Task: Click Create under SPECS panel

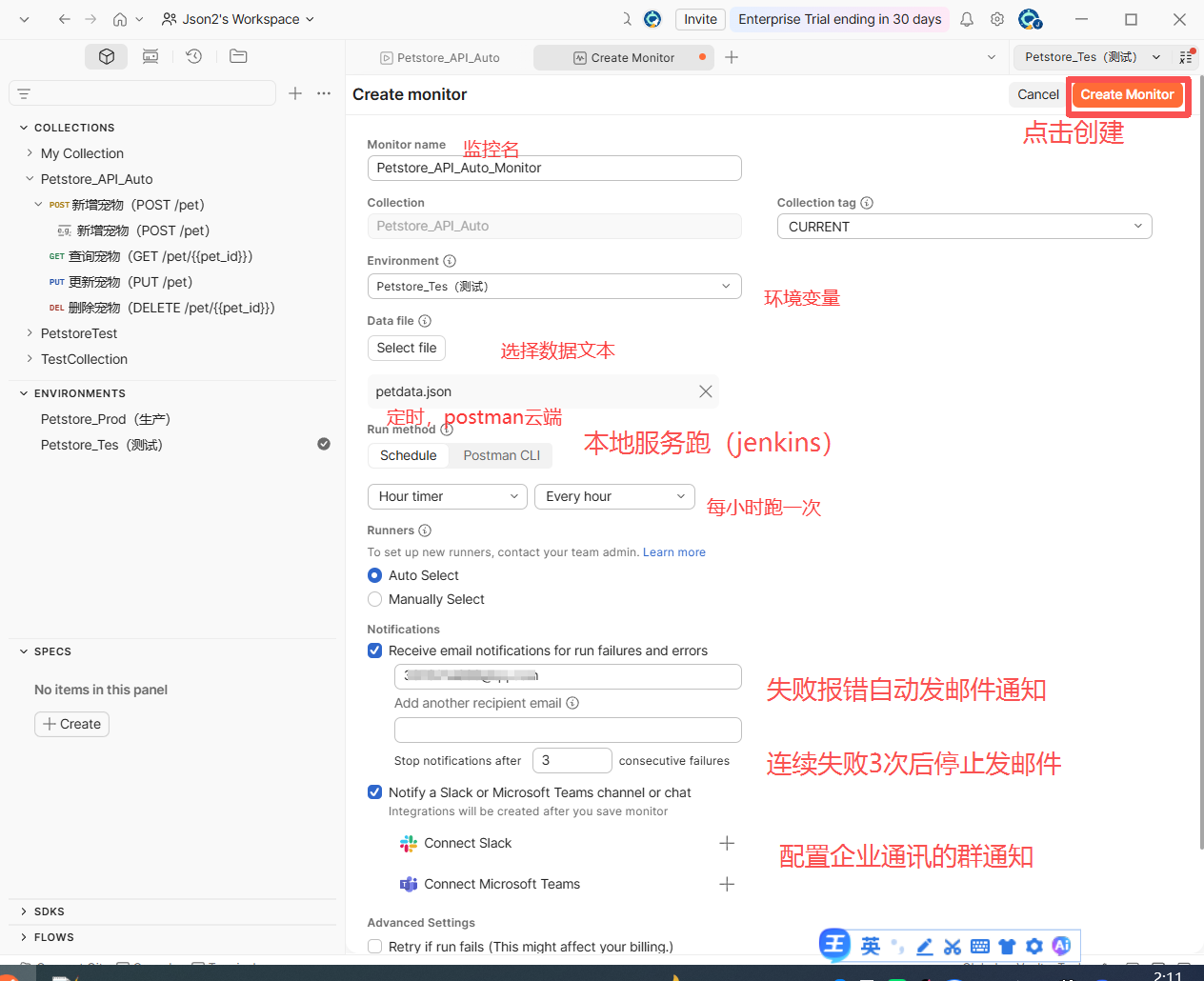Action: coord(71,724)
